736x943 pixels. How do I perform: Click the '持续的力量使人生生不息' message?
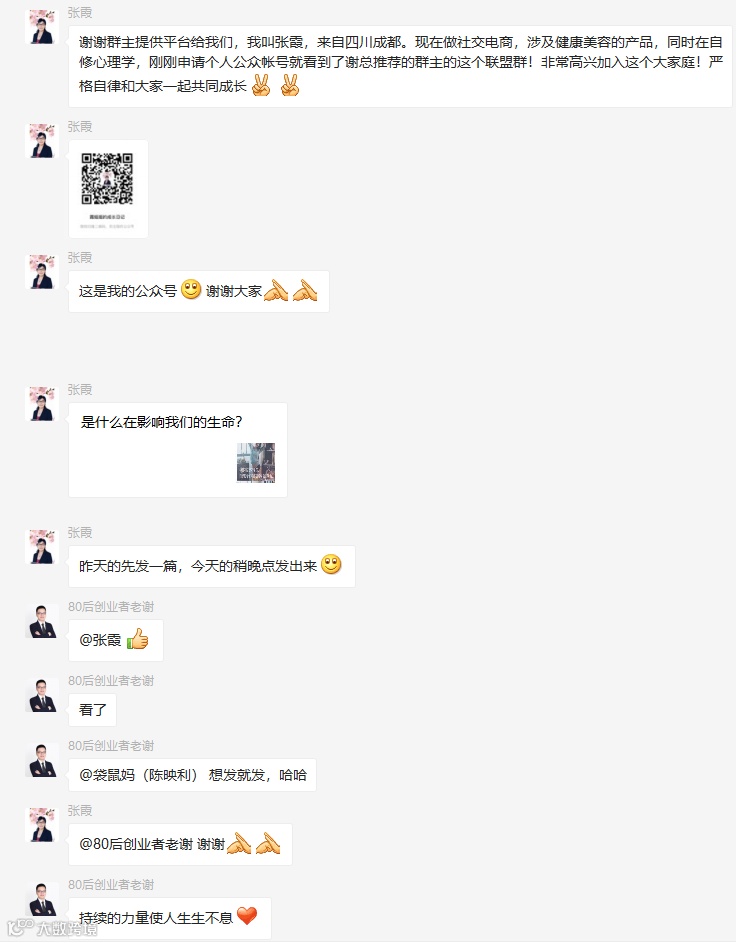(170, 918)
